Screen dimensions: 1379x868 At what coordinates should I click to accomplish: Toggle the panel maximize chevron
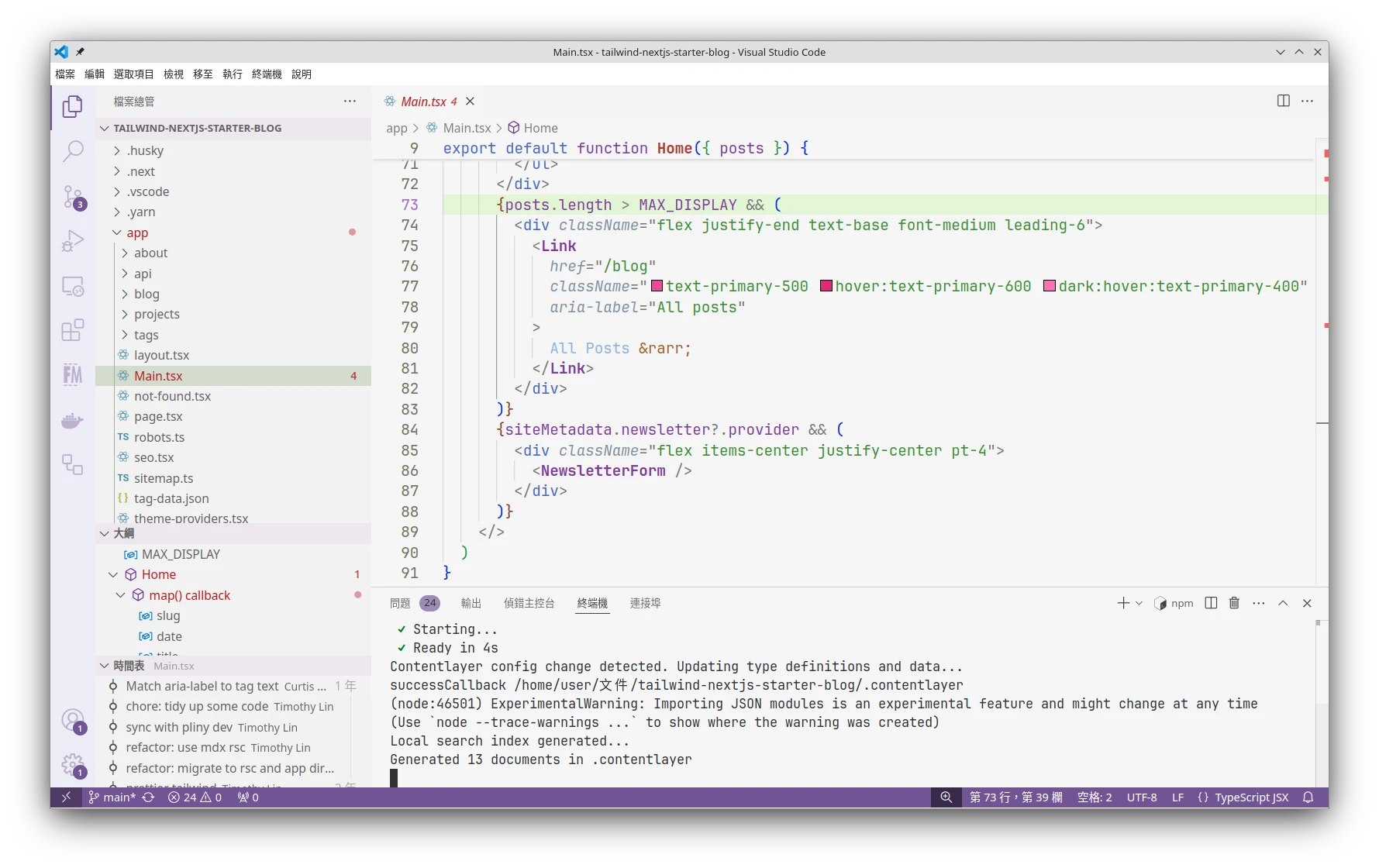[1283, 603]
